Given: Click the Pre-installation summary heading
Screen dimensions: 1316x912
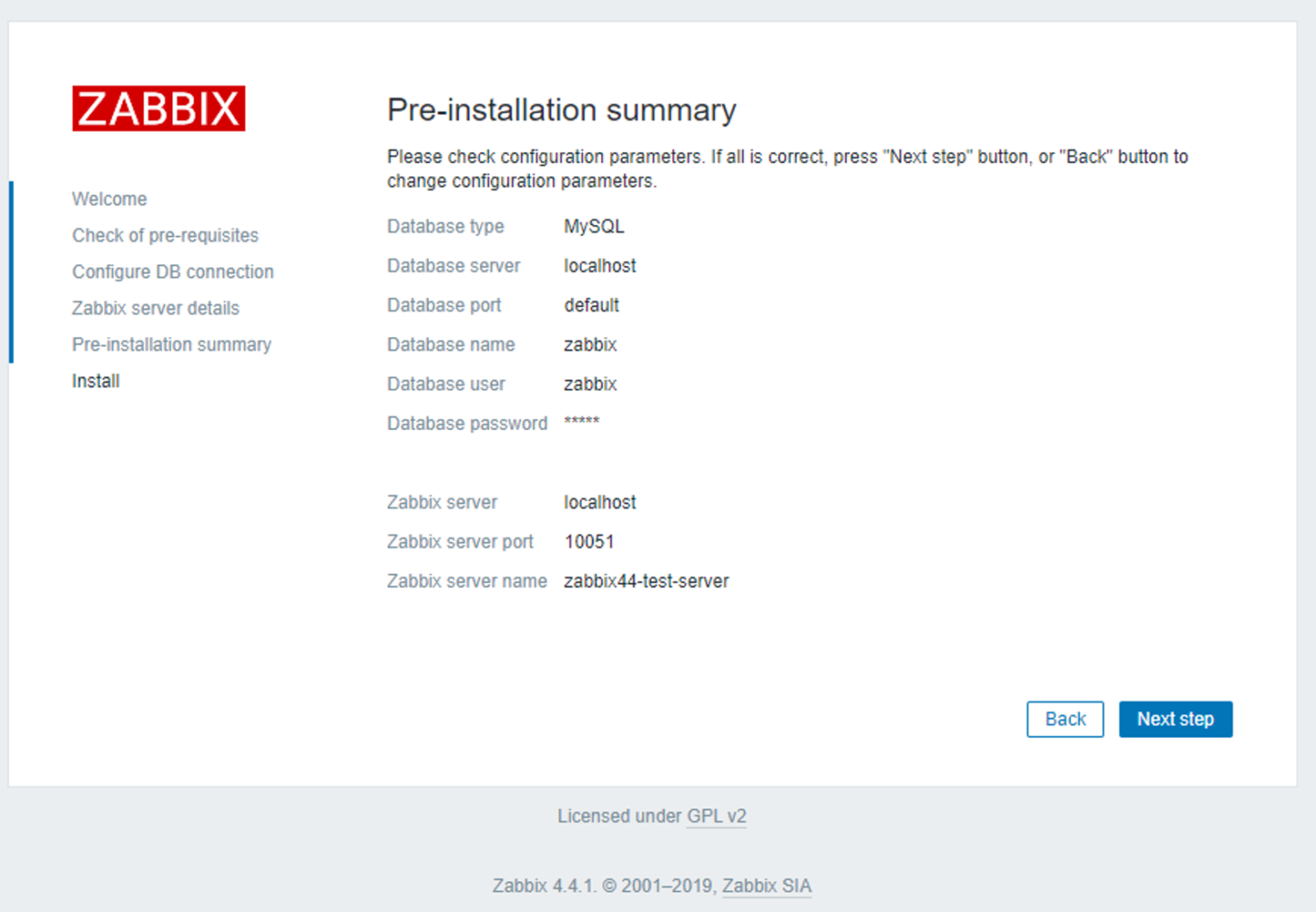Looking at the screenshot, I should 561,110.
